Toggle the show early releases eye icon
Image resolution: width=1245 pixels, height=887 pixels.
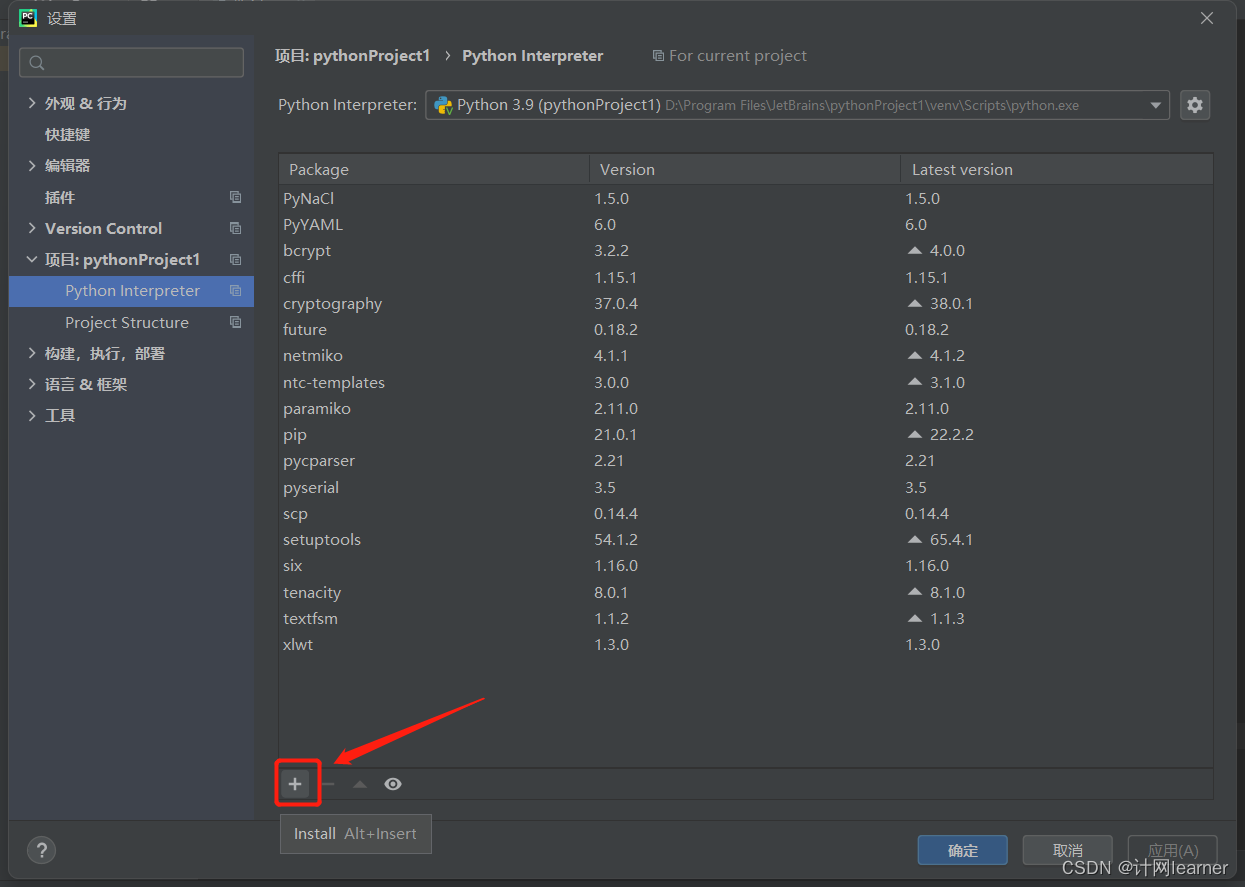[x=393, y=784]
